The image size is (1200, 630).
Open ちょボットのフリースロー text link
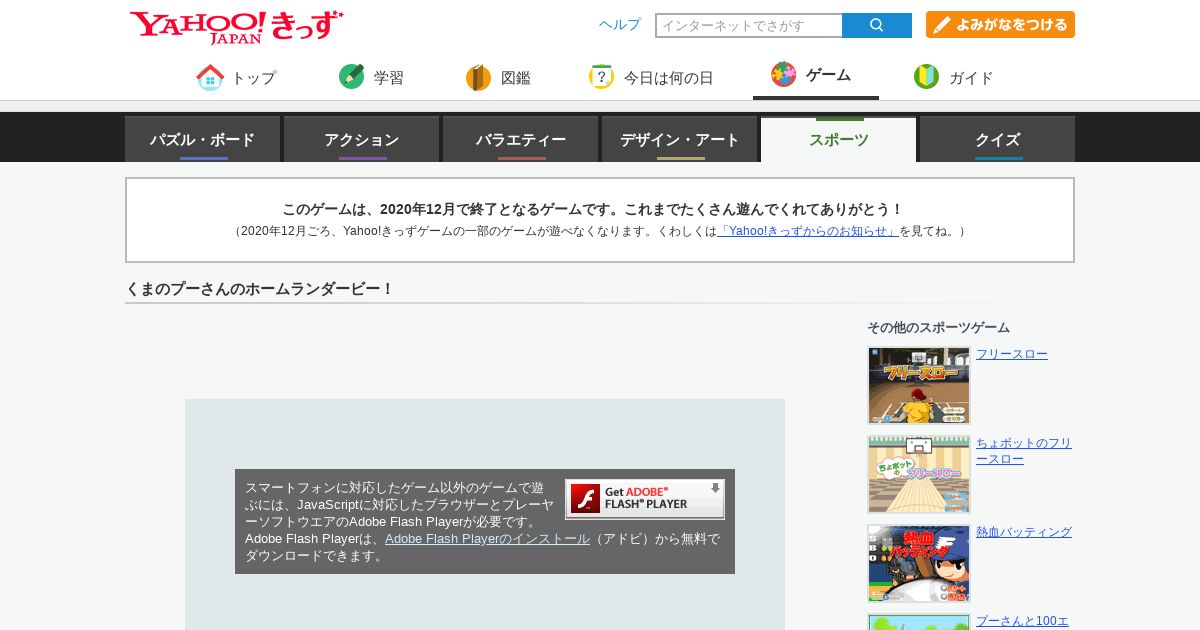pyautogui.click(x=1024, y=451)
